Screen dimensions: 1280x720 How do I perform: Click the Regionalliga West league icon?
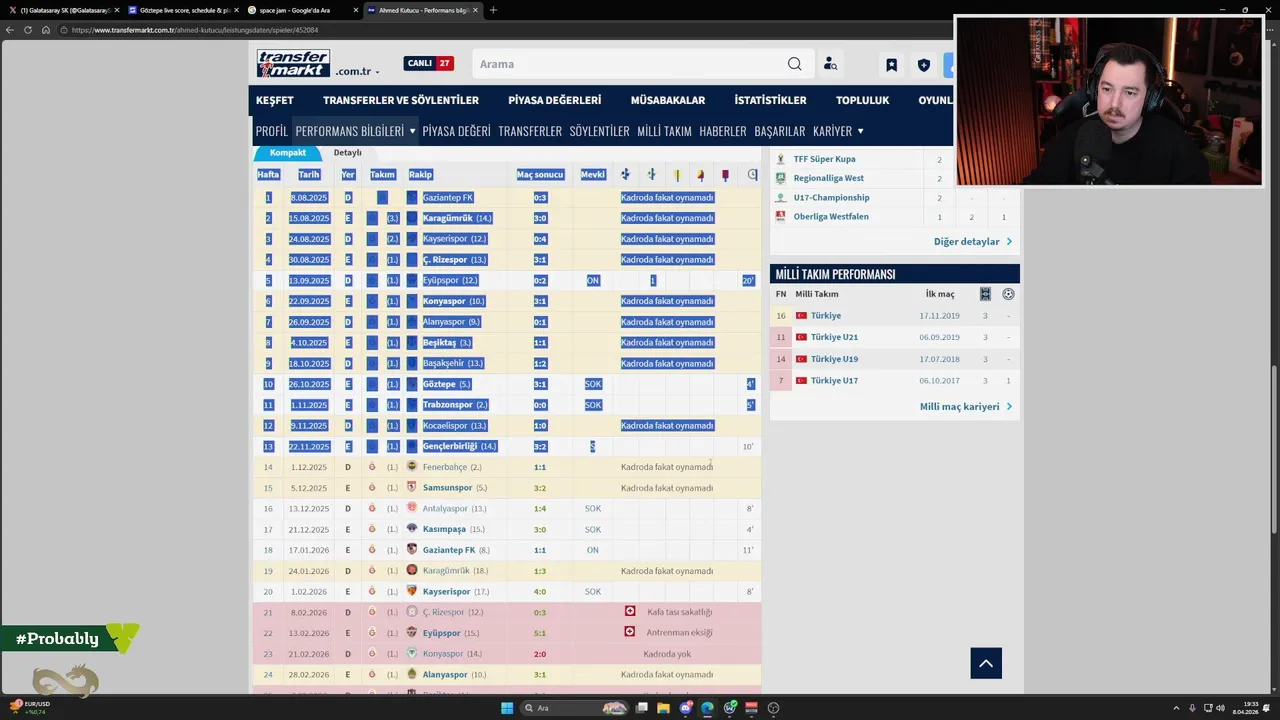click(781, 178)
